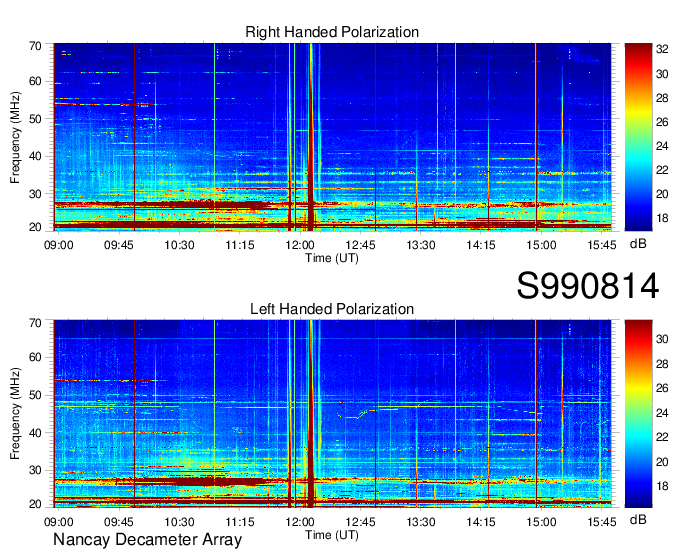Click the 60 MHz tick of Left Handed plot
This screenshot has height=552, width=680.
35,357
